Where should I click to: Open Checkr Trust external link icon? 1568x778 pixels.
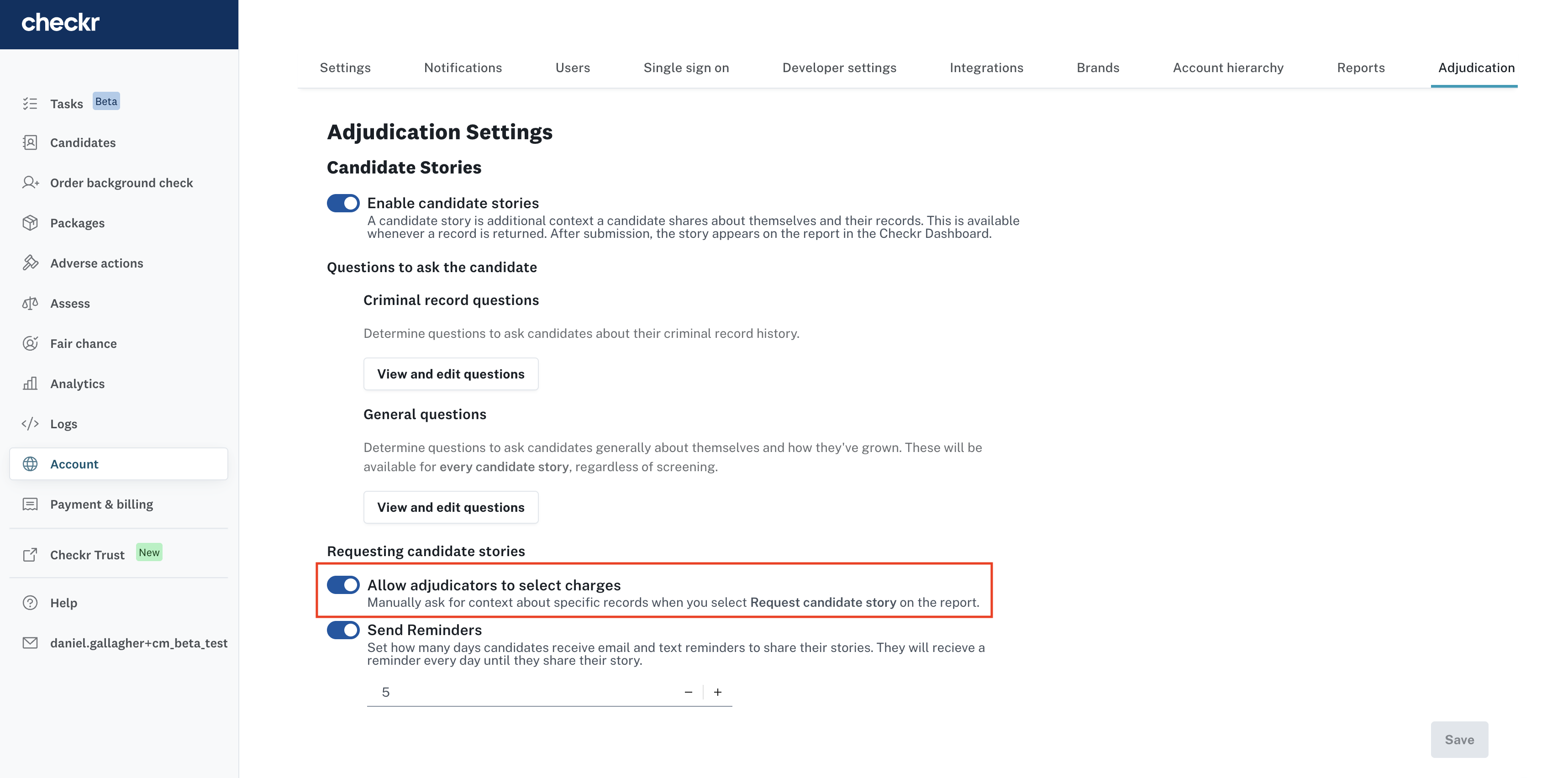[30, 555]
